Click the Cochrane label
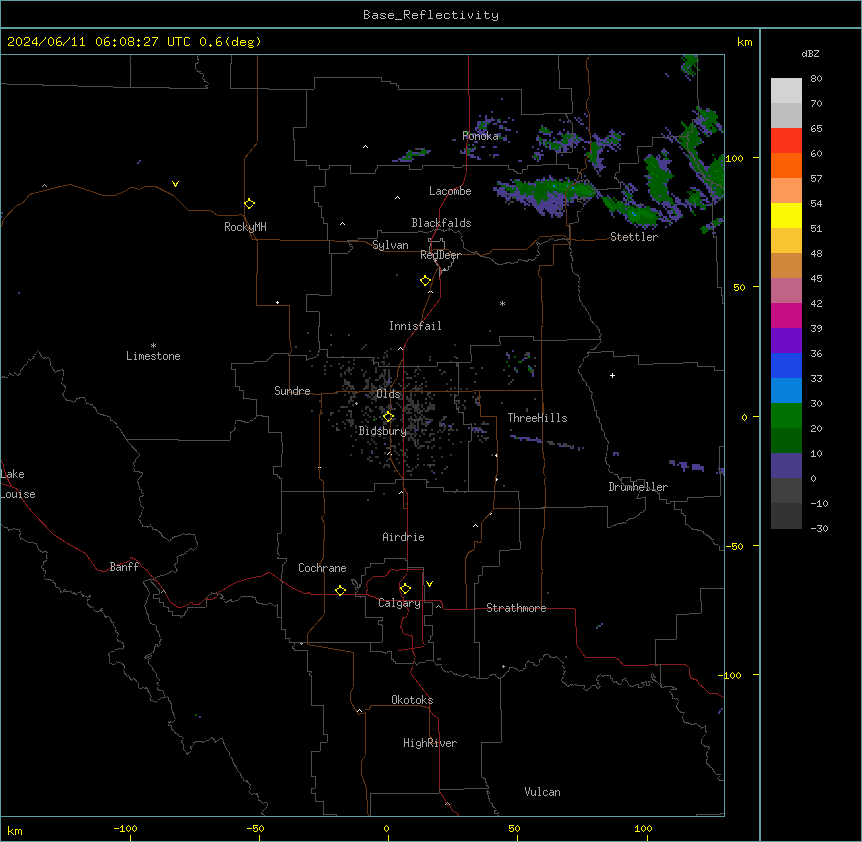This screenshot has width=862, height=842. point(322,568)
